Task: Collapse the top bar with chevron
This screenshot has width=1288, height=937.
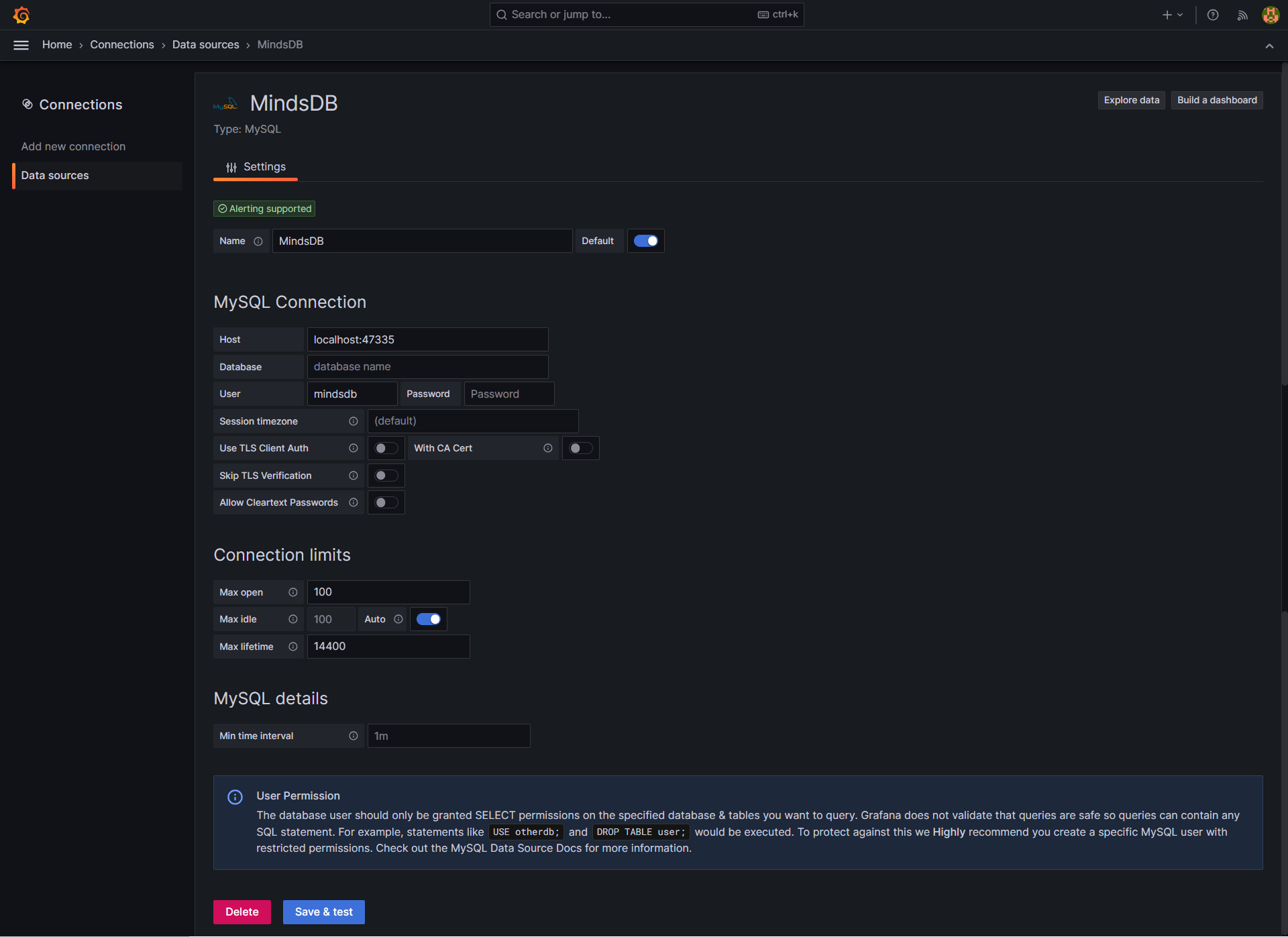Action: click(1269, 46)
